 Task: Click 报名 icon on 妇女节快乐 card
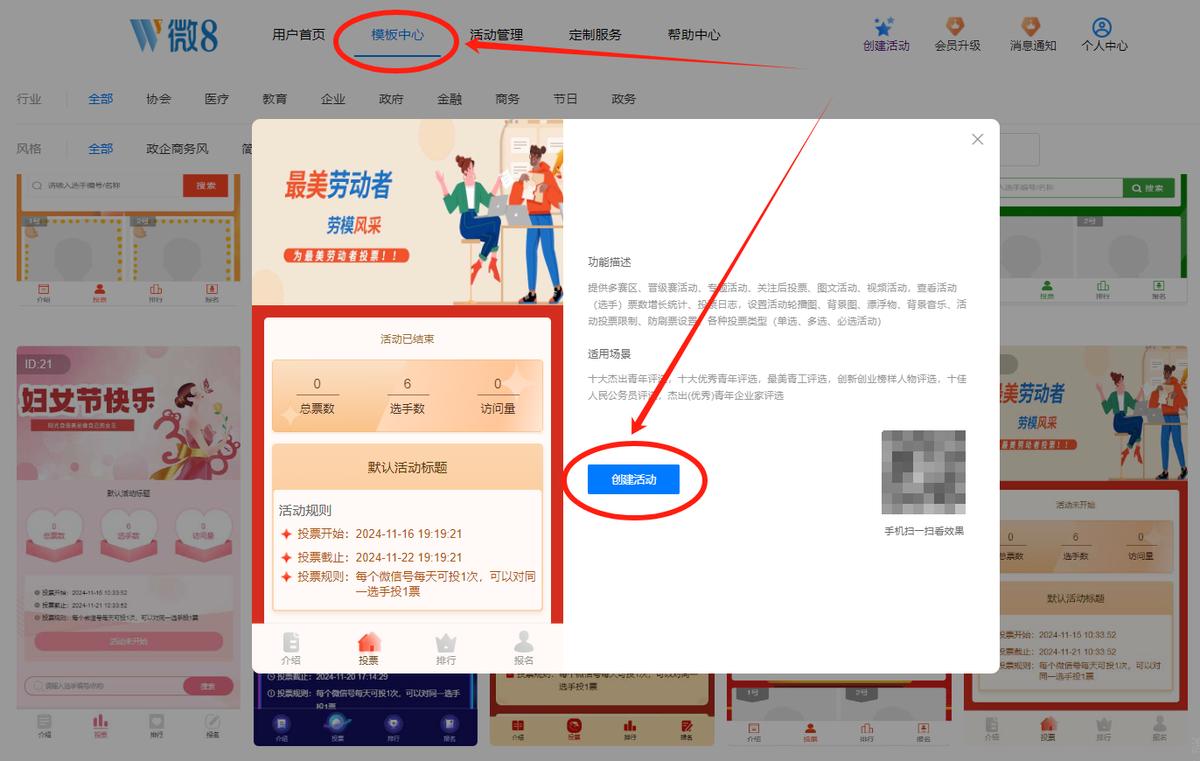pos(212,721)
